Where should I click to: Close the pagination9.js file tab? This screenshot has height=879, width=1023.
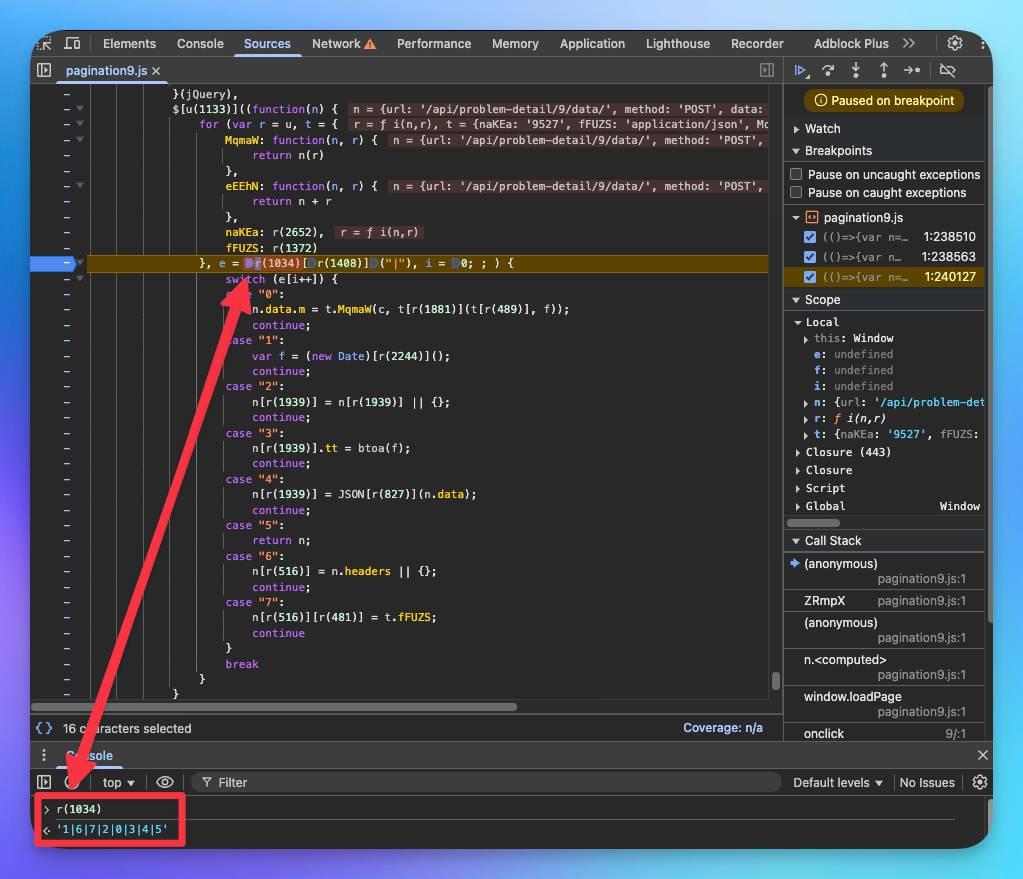click(156, 71)
